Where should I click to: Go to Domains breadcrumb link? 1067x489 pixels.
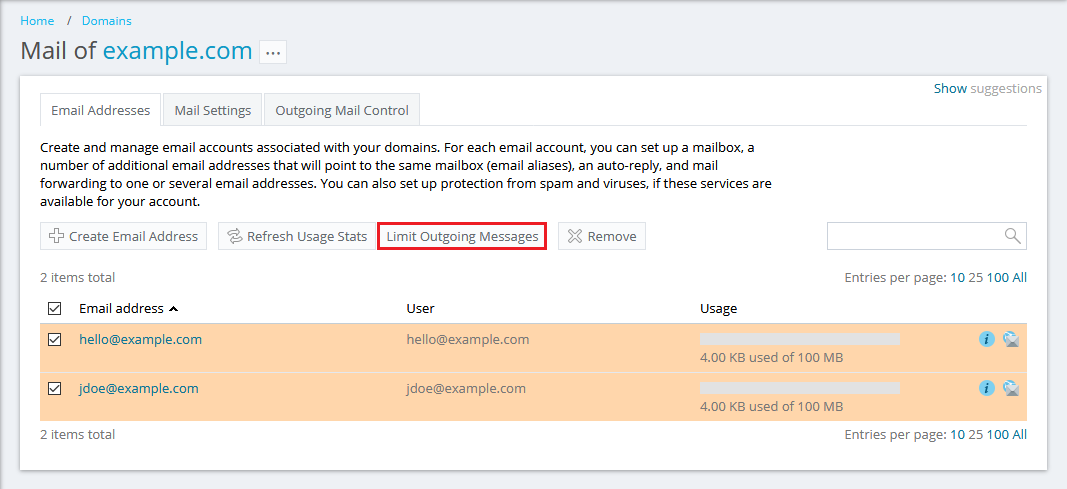(x=106, y=20)
